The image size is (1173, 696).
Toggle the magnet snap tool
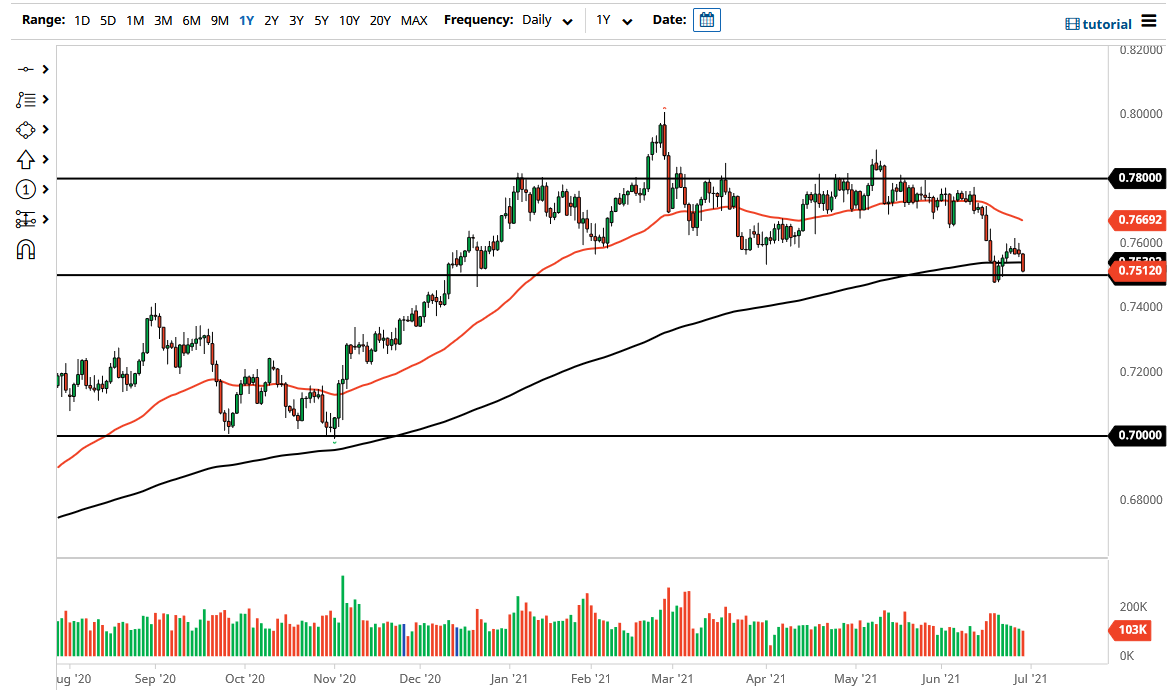click(x=25, y=249)
